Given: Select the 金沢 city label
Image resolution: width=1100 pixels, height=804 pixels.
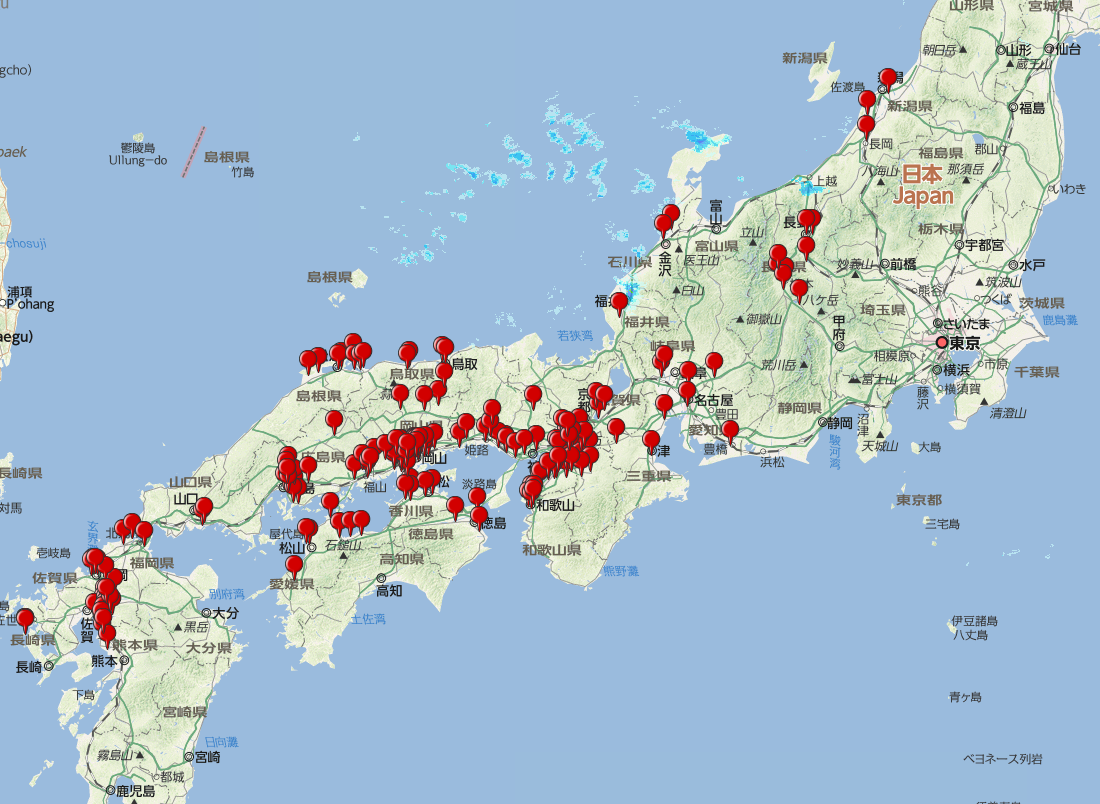Looking at the screenshot, I should pos(665,264).
